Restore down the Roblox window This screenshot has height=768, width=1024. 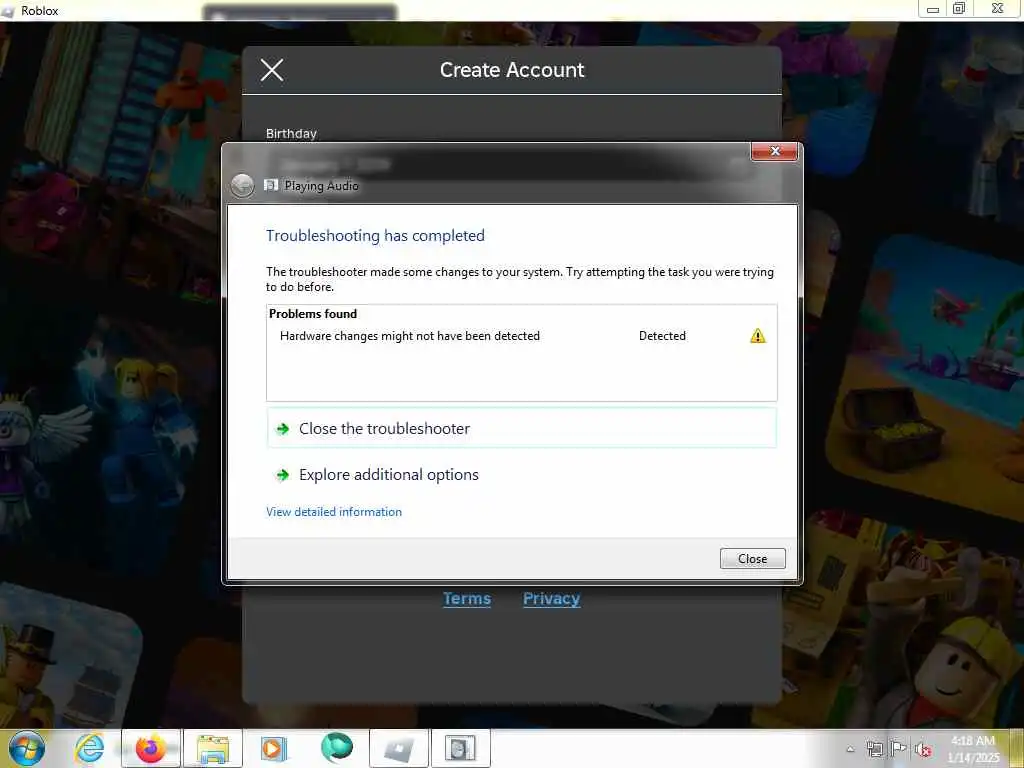pos(959,9)
